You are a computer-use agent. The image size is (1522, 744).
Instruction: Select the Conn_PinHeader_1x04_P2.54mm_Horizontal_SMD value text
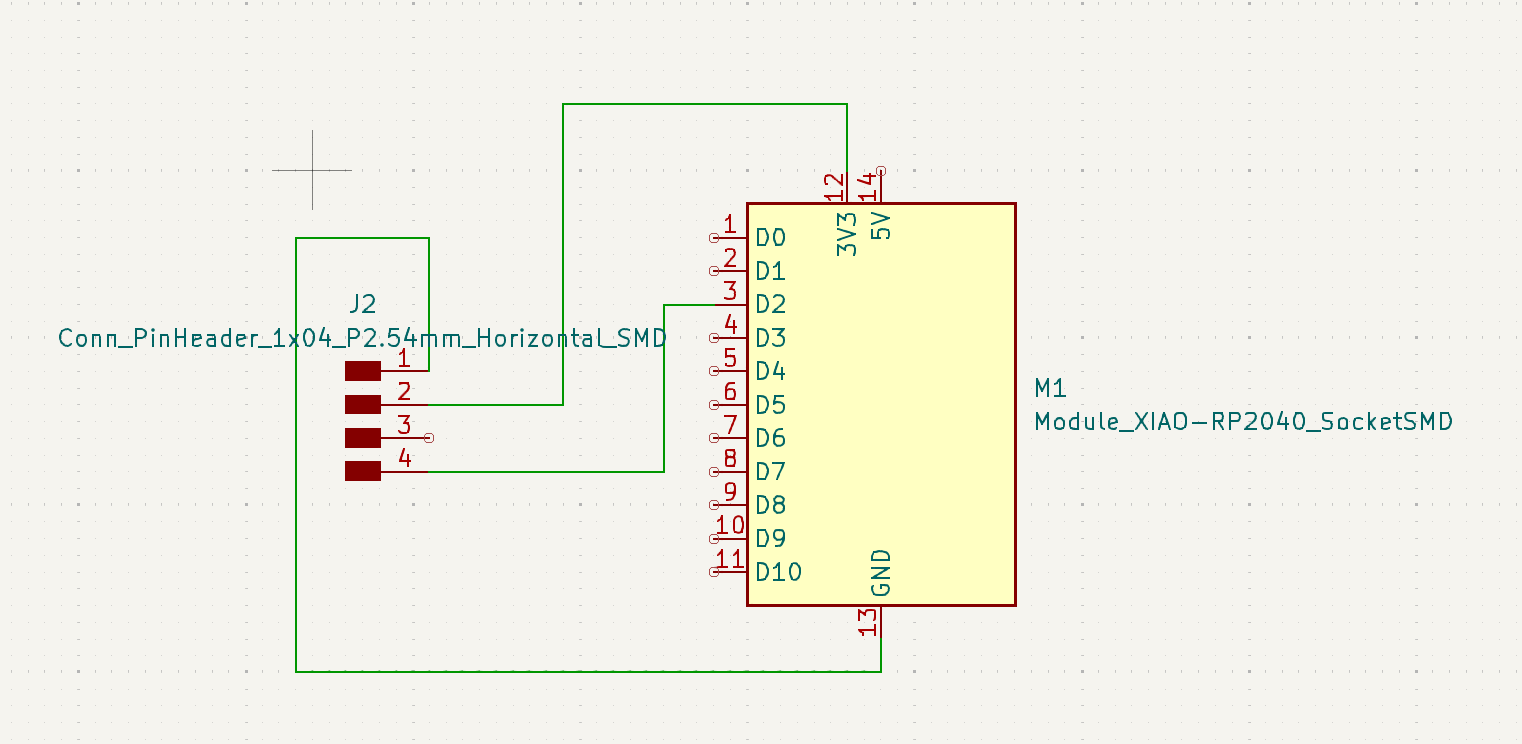pos(362,338)
